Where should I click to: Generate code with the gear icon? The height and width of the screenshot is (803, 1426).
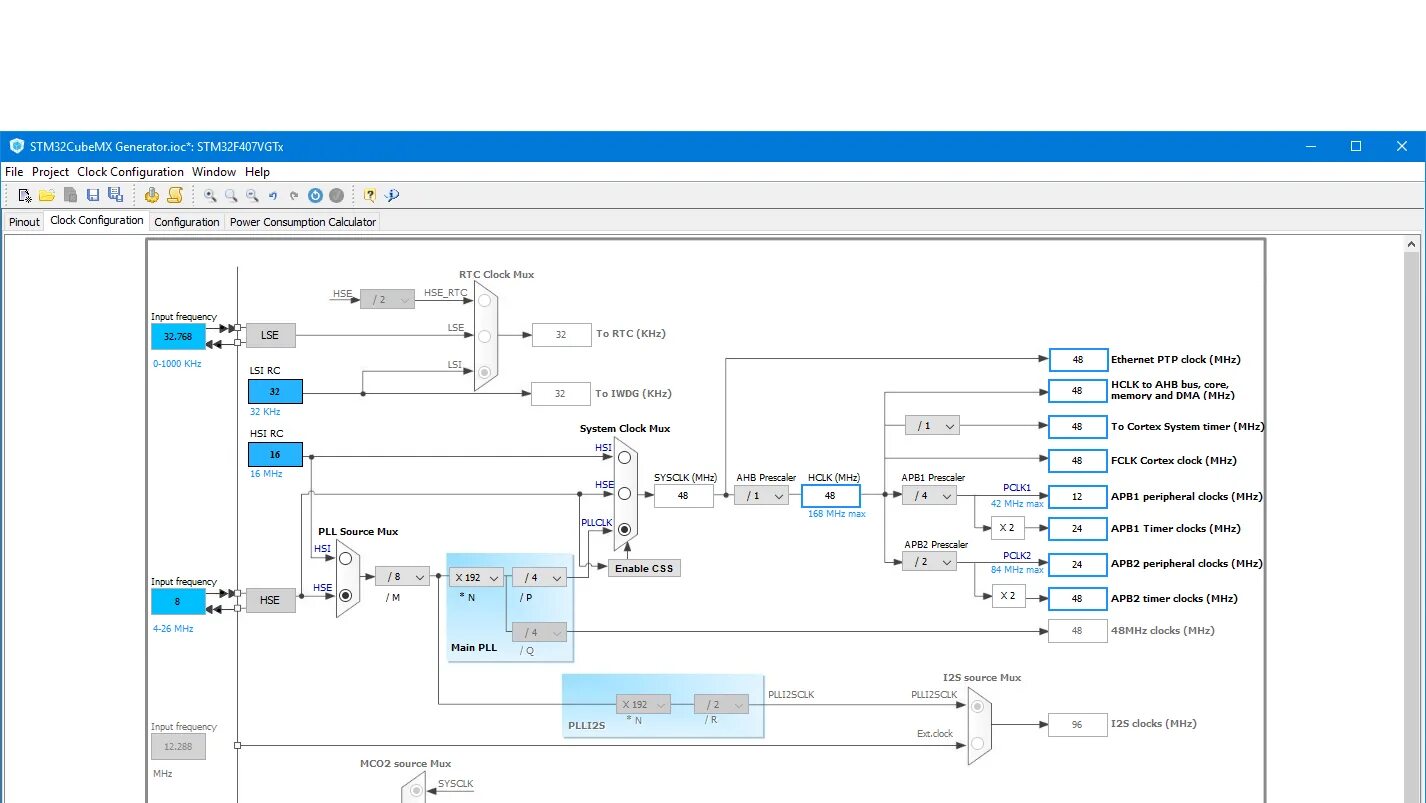(152, 195)
